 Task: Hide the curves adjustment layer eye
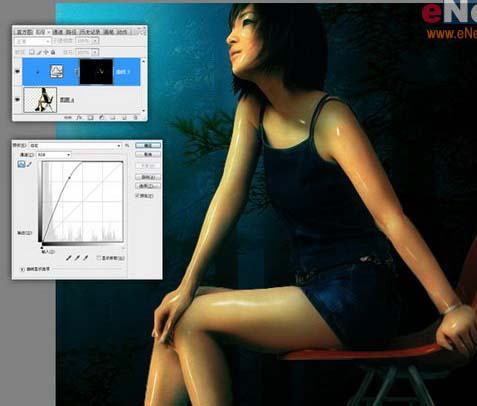point(18,71)
